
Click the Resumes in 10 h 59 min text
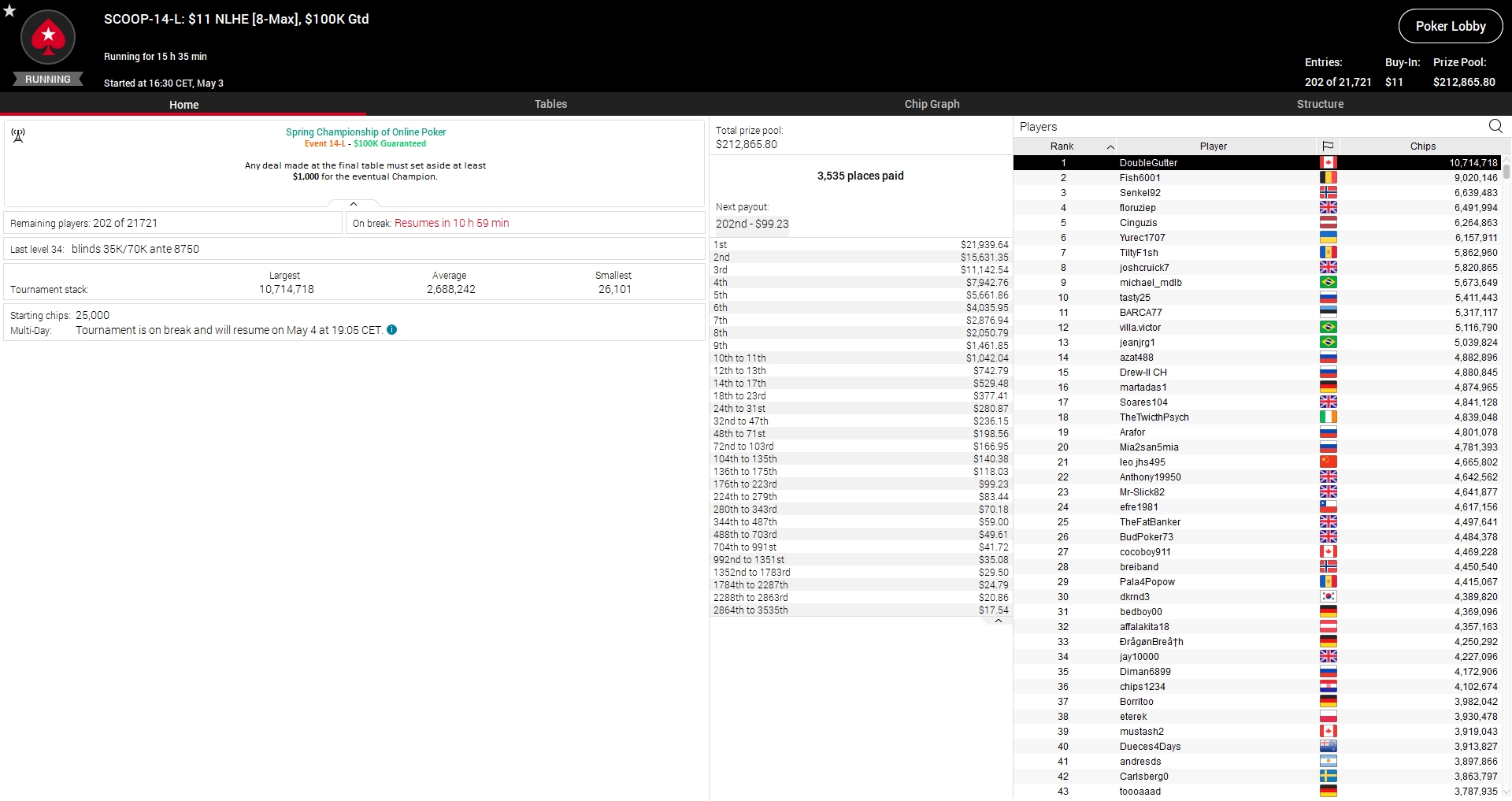click(452, 223)
